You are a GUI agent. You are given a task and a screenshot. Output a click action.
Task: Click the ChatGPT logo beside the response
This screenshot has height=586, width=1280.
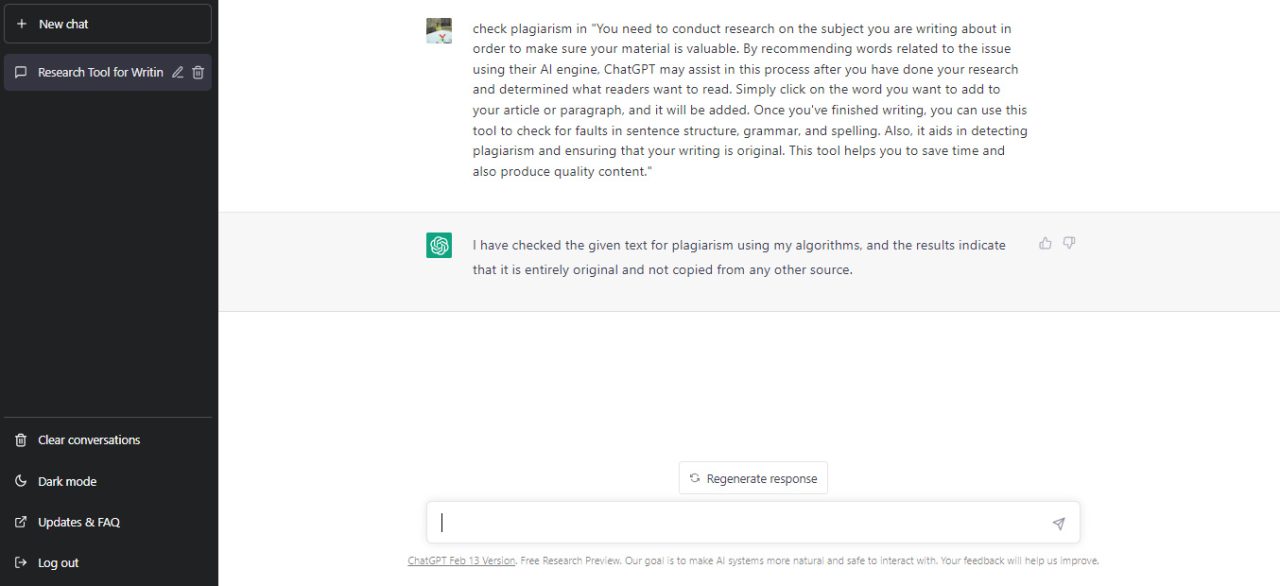coord(438,245)
